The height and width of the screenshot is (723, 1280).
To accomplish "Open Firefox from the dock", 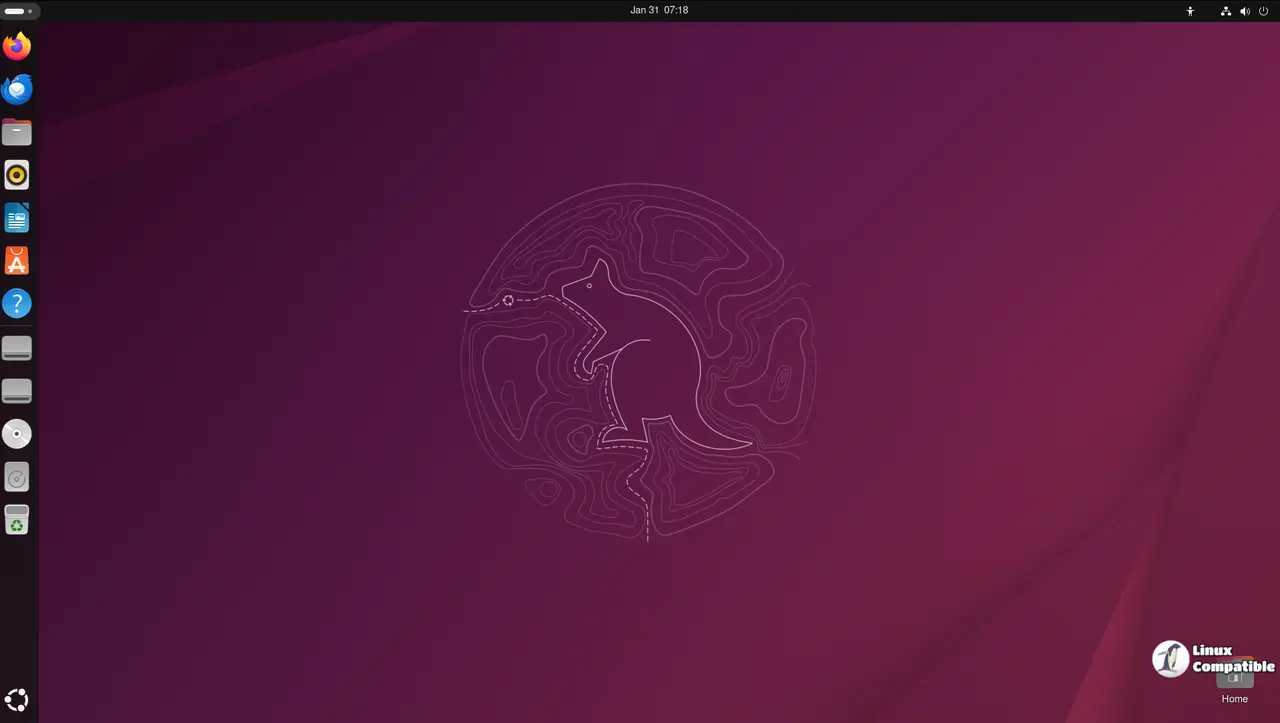I will click(17, 45).
